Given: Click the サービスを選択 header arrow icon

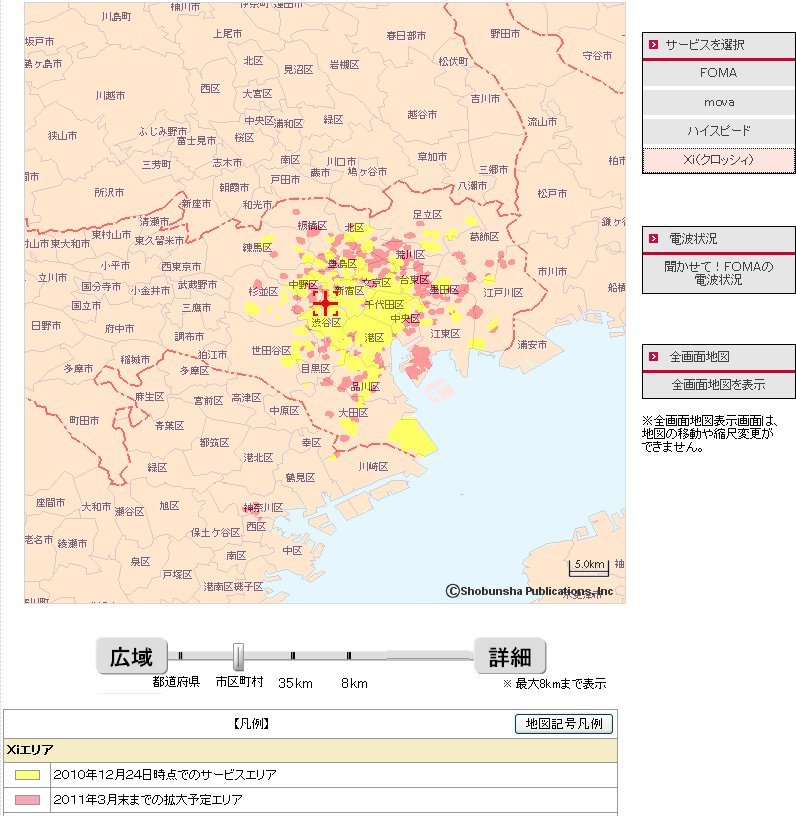Looking at the screenshot, I should (x=653, y=45).
